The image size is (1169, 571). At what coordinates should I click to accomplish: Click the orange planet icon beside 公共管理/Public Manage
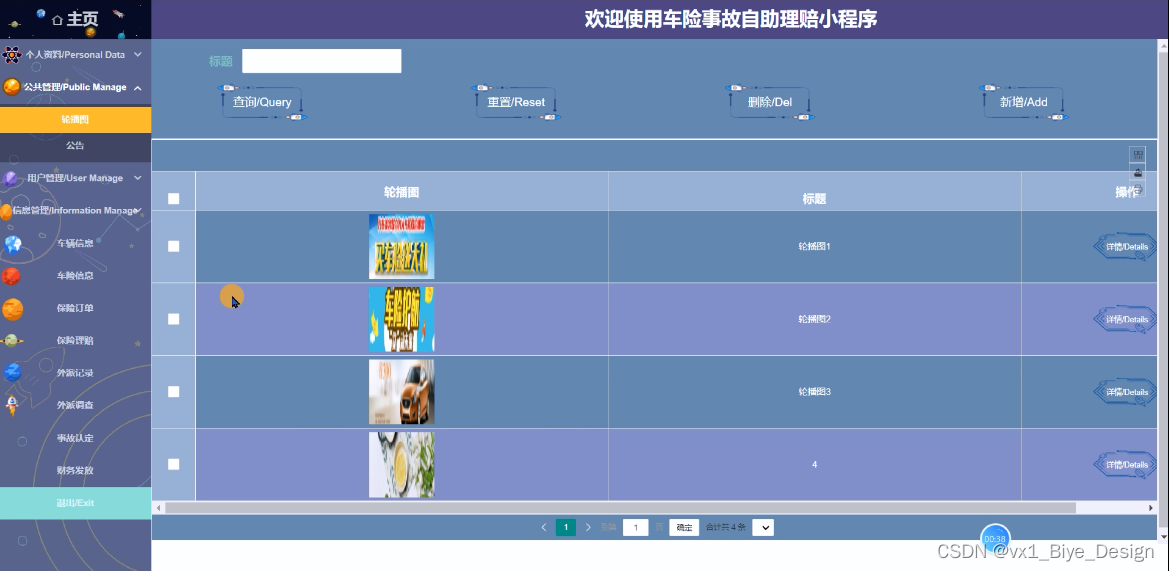click(11, 87)
